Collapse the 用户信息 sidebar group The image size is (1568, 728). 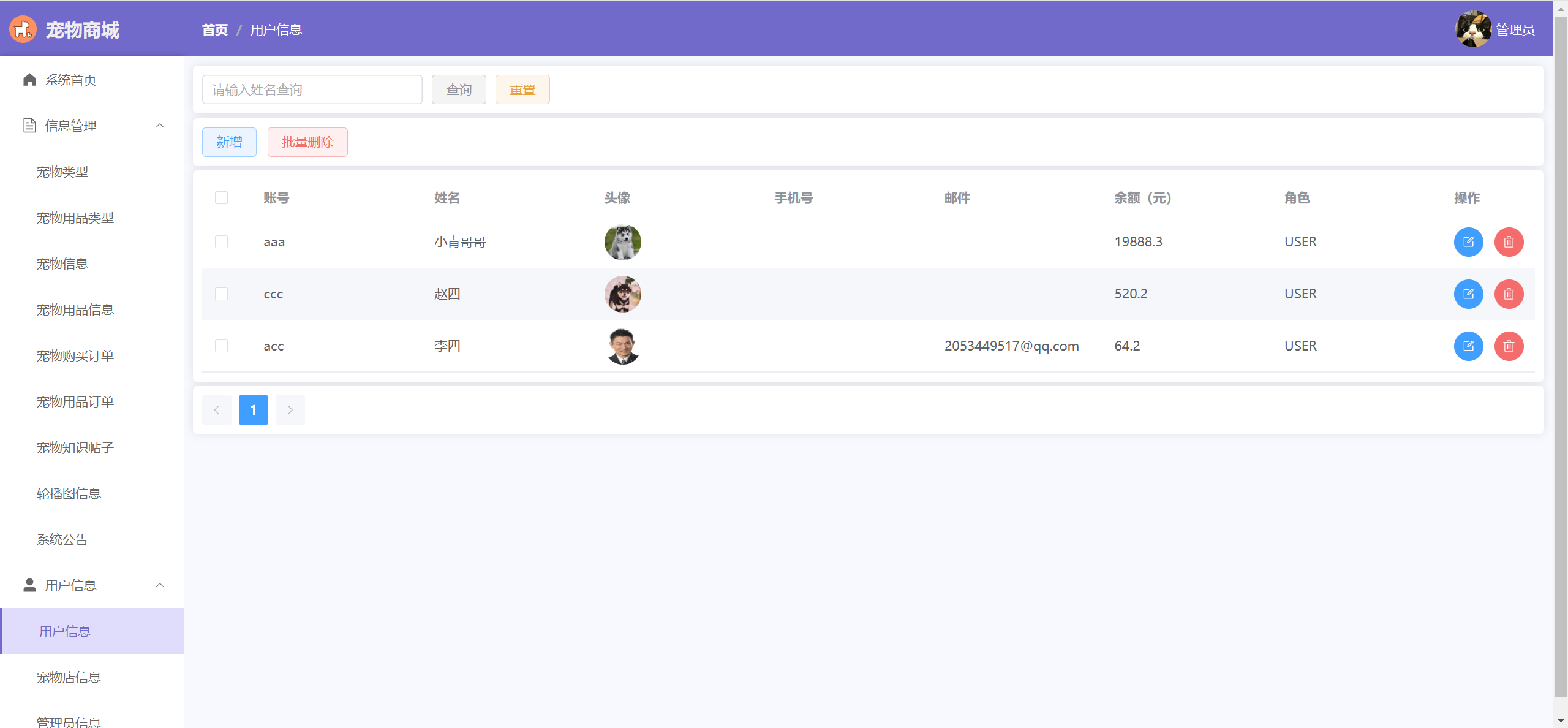click(x=160, y=585)
